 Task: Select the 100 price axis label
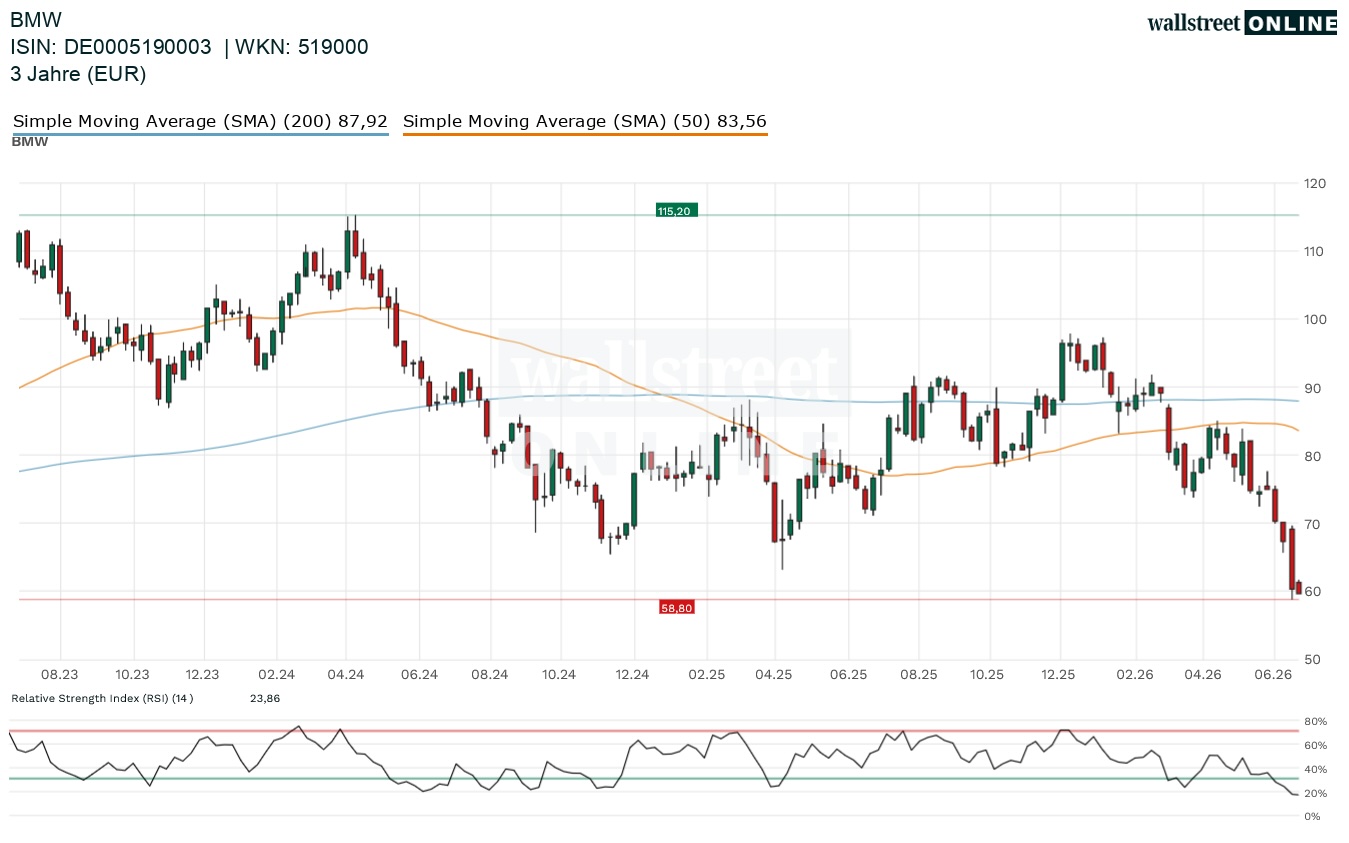(x=1314, y=319)
